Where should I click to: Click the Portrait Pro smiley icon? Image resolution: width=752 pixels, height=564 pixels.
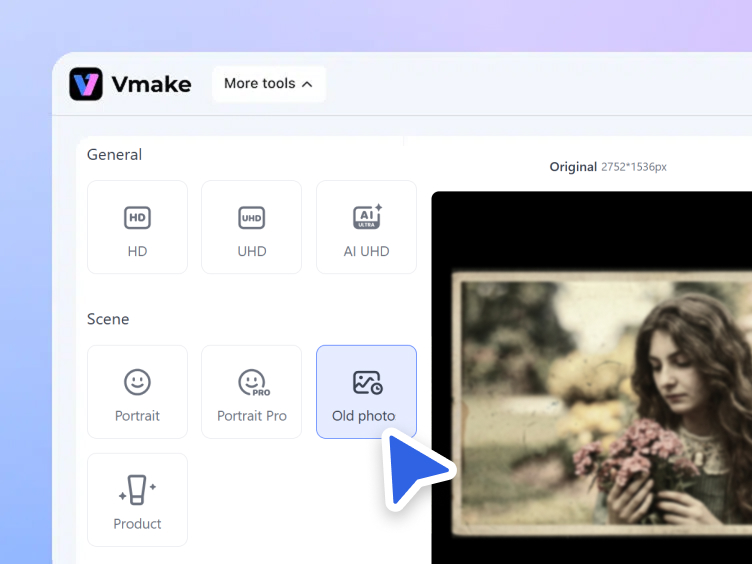pos(252,382)
